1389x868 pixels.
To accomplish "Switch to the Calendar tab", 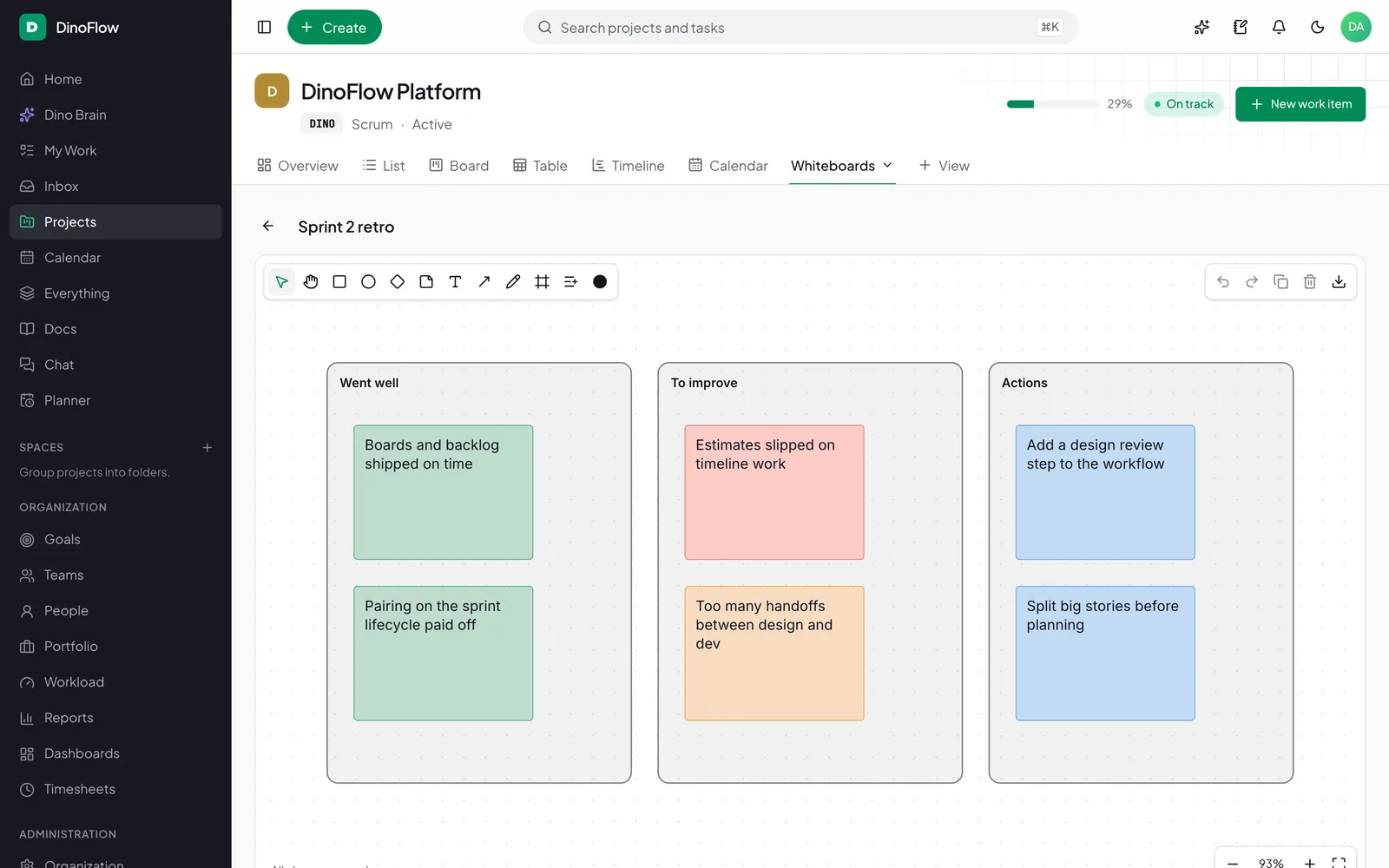I will [x=728, y=166].
